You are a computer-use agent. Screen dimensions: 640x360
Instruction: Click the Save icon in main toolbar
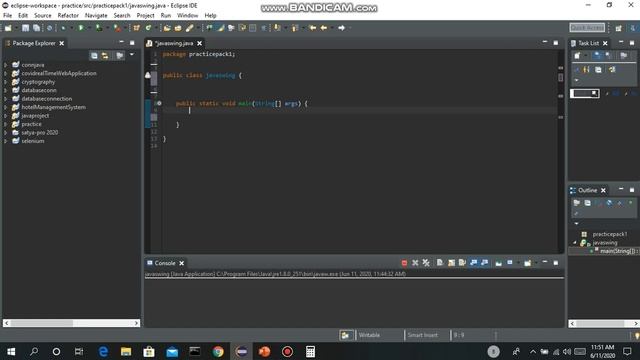pos(25,28)
